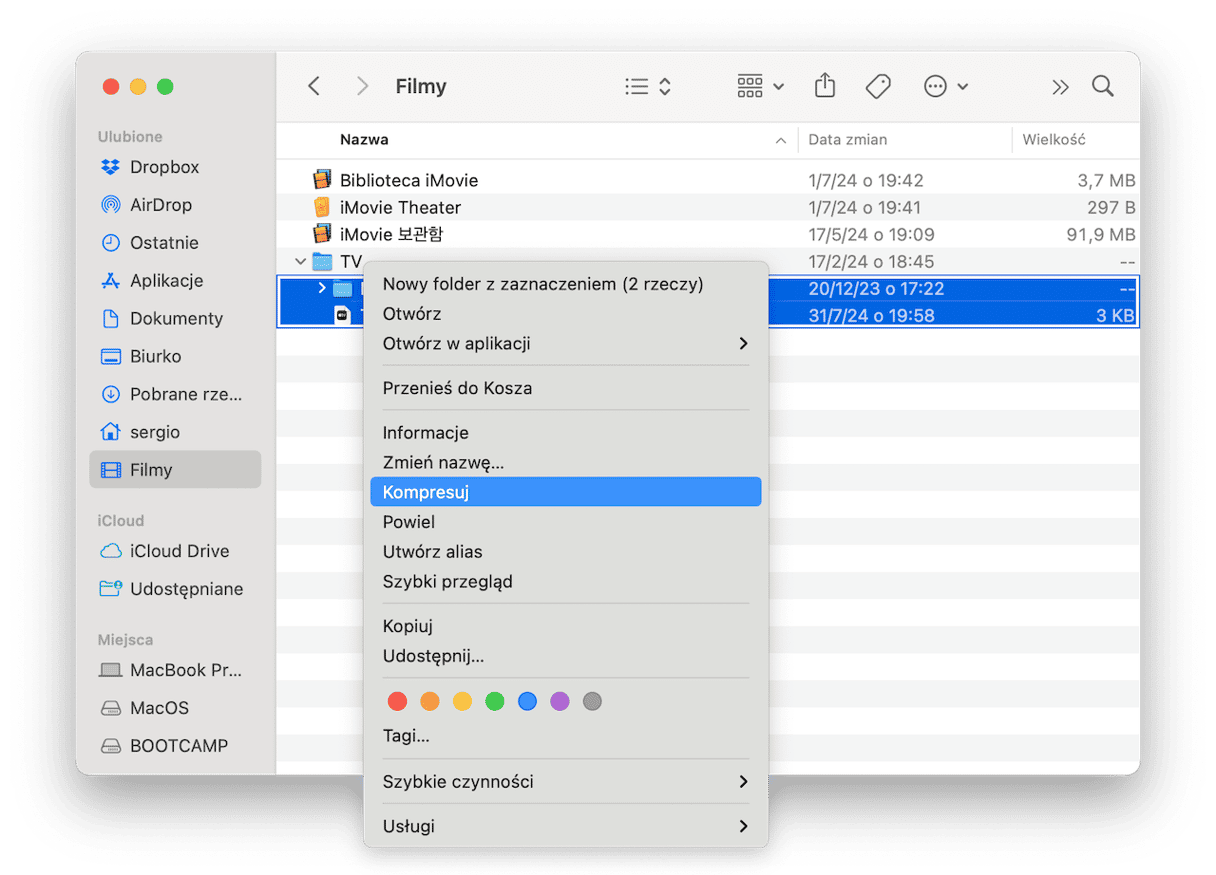Select iMovie Theater file icon
The height and width of the screenshot is (875, 1216).
point(321,207)
